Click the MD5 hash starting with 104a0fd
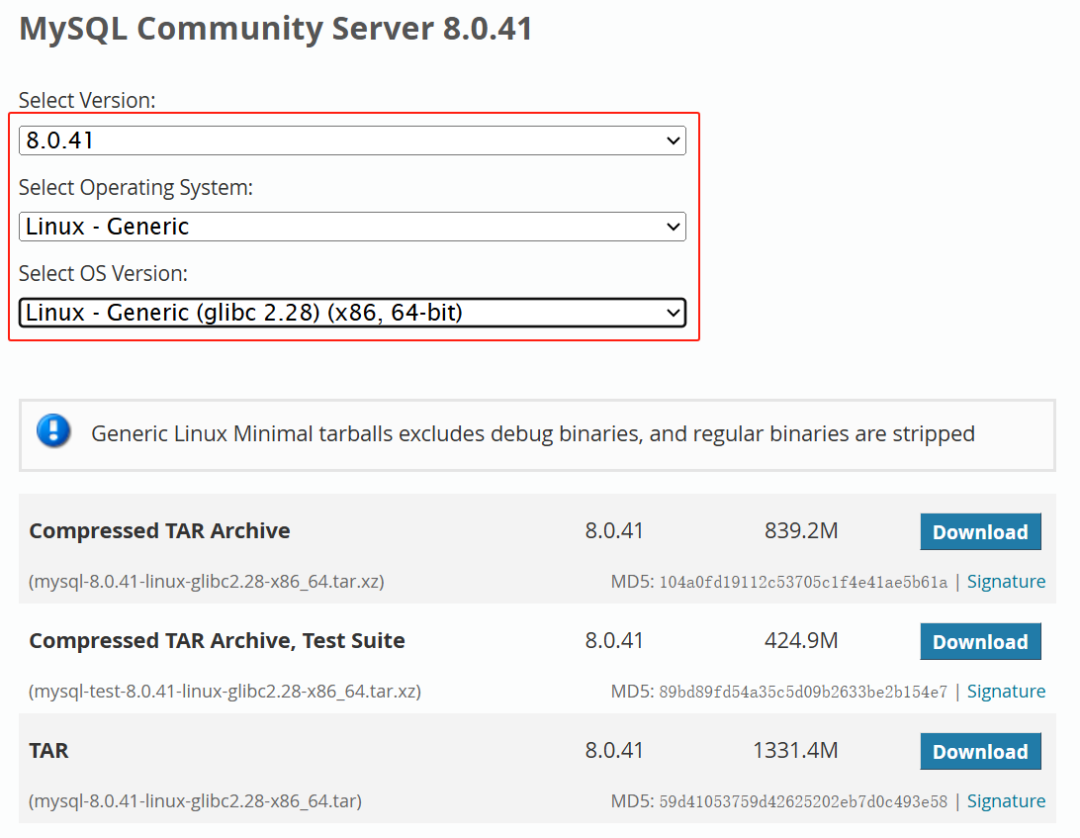The image size is (1080, 838). pyautogui.click(x=803, y=583)
